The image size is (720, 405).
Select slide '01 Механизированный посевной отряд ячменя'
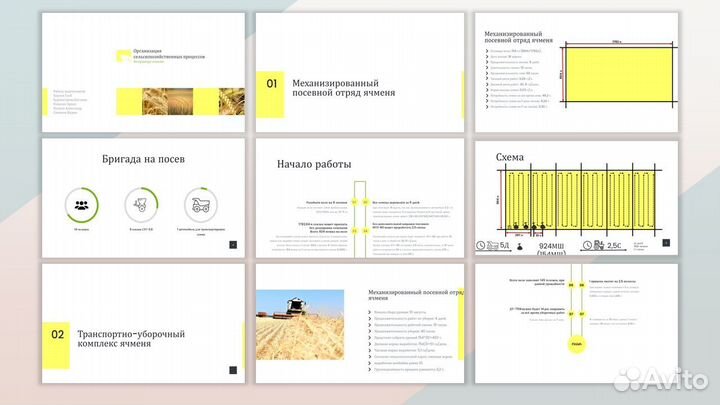360,72
